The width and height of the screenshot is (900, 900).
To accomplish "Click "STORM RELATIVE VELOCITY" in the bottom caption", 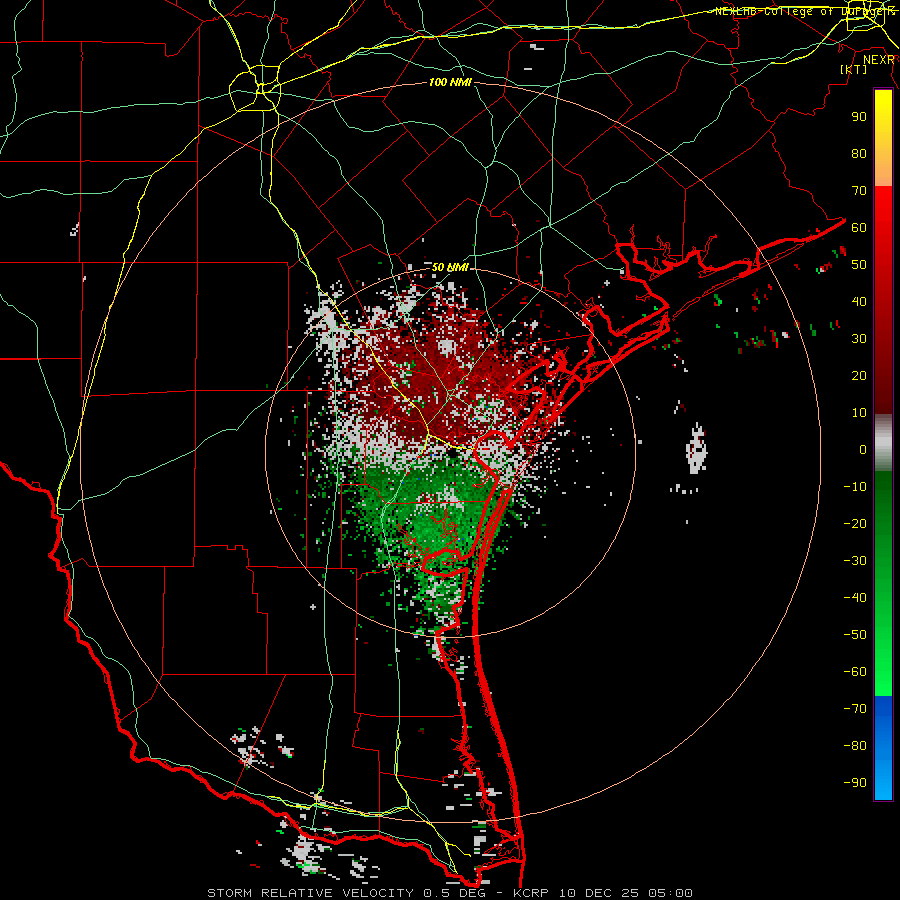I will (312, 893).
